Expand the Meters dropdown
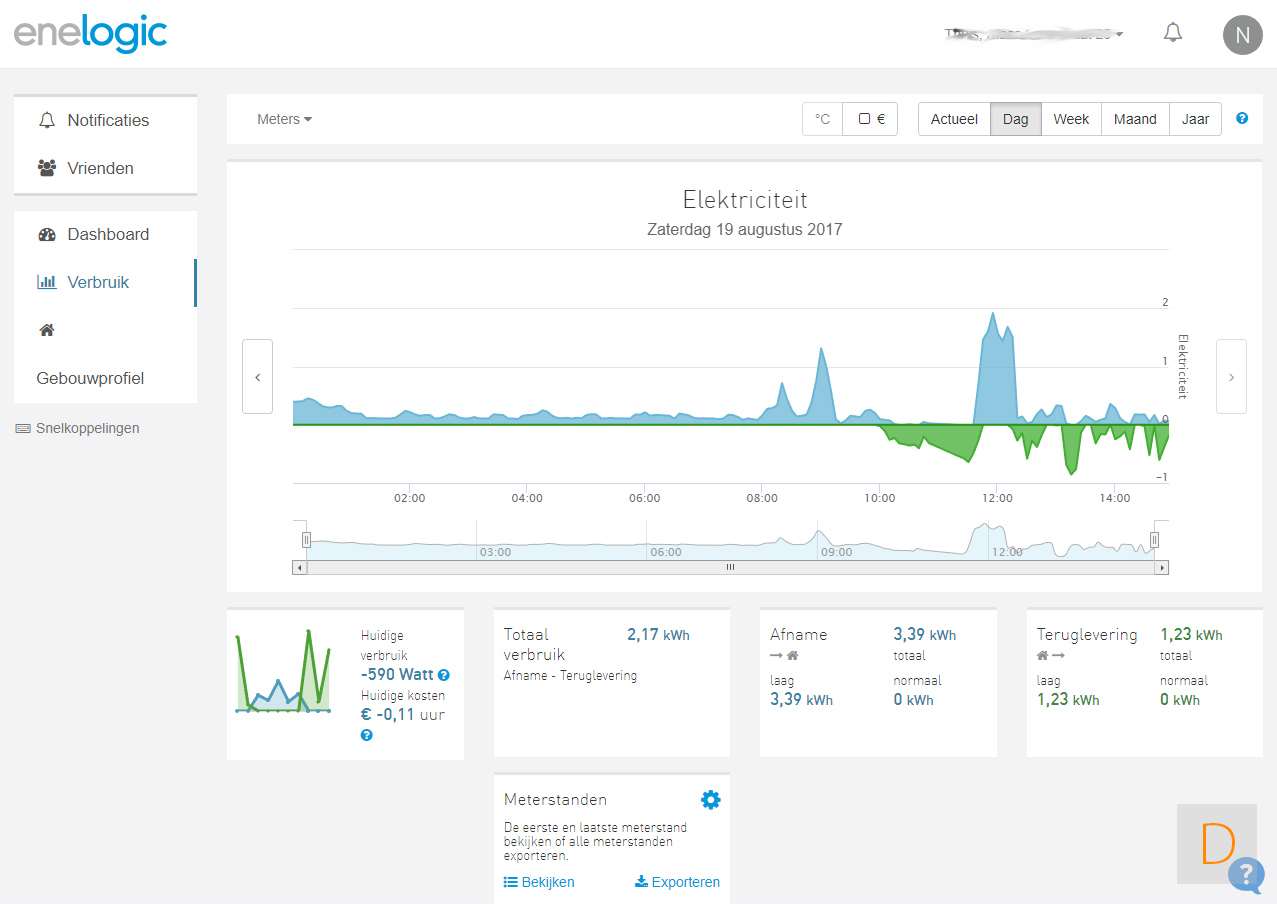Viewport: 1277px width, 904px height. coord(284,119)
